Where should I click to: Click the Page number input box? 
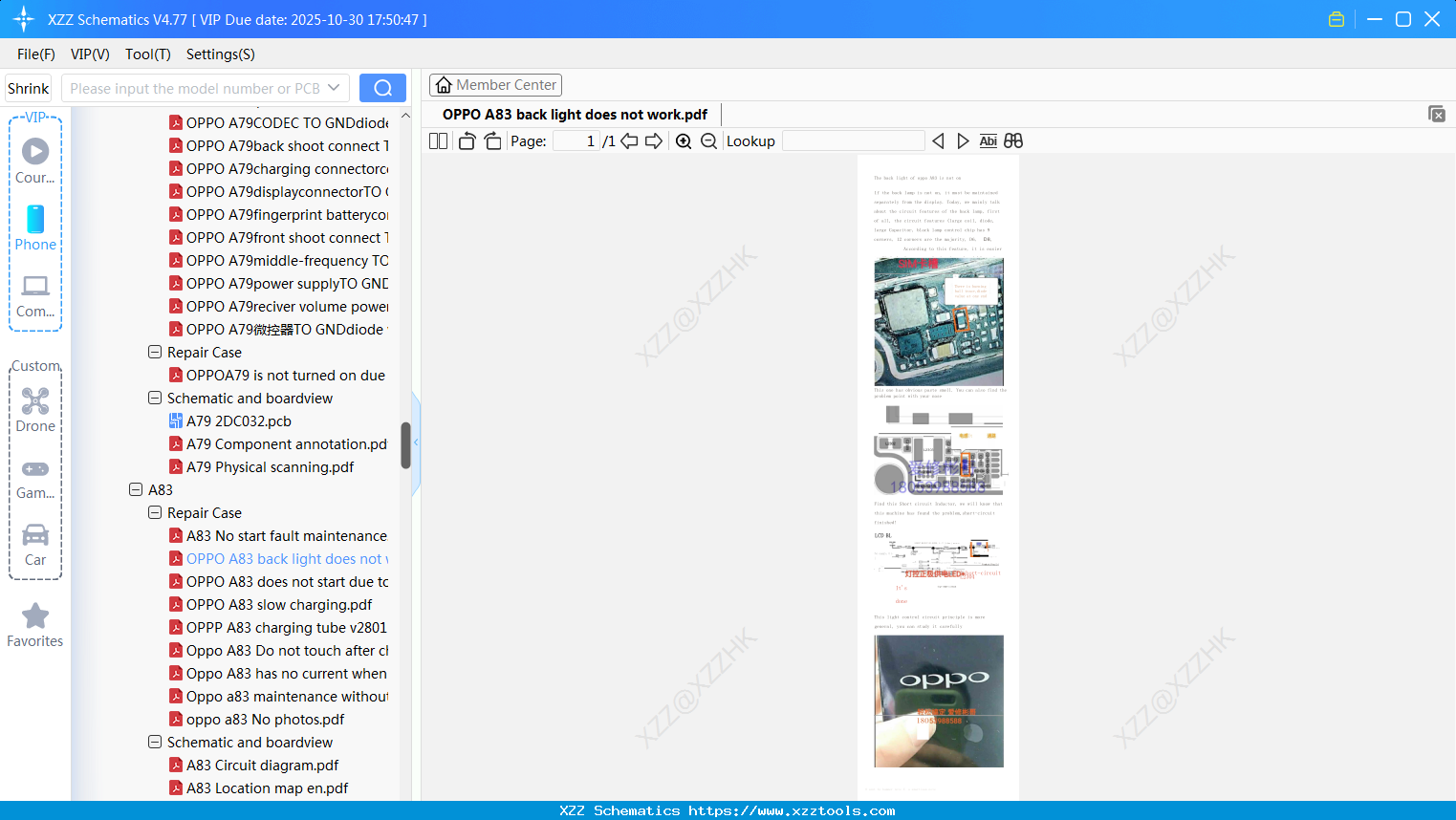click(577, 141)
